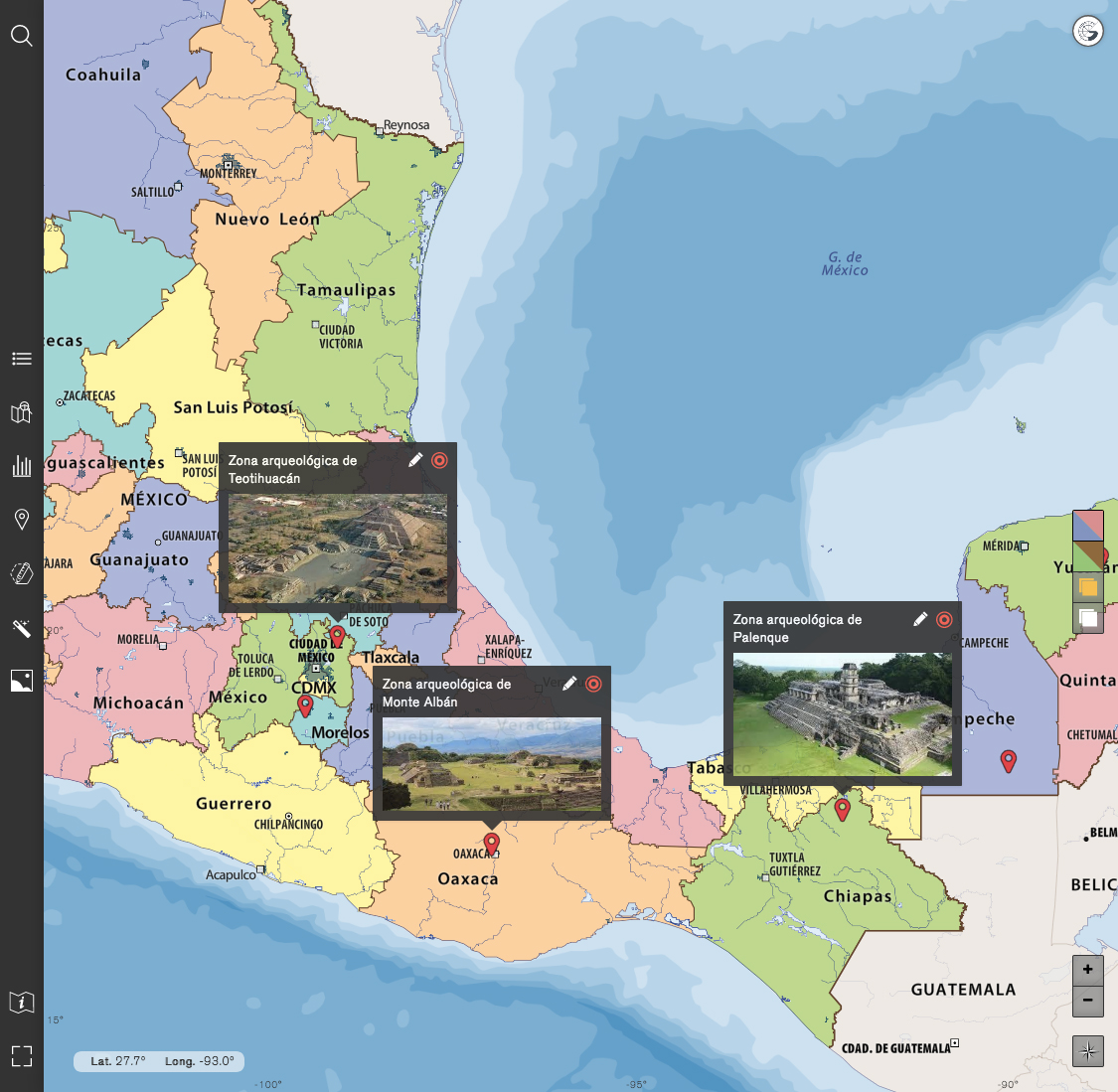Click the 'Guanajuato' state label
Image resolution: width=1118 pixels, height=1092 pixels.
click(x=139, y=560)
